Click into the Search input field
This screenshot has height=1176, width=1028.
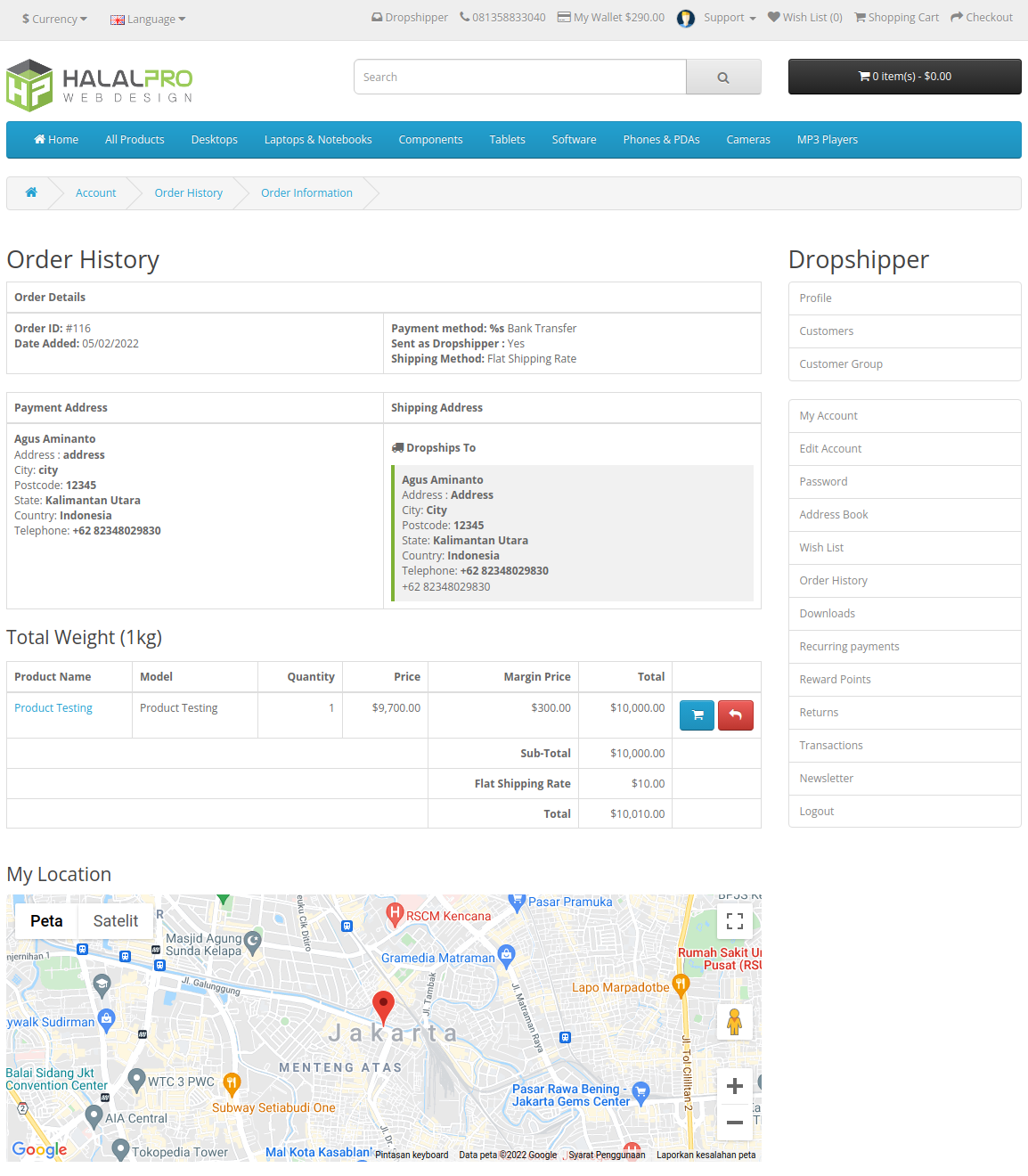[x=520, y=78]
